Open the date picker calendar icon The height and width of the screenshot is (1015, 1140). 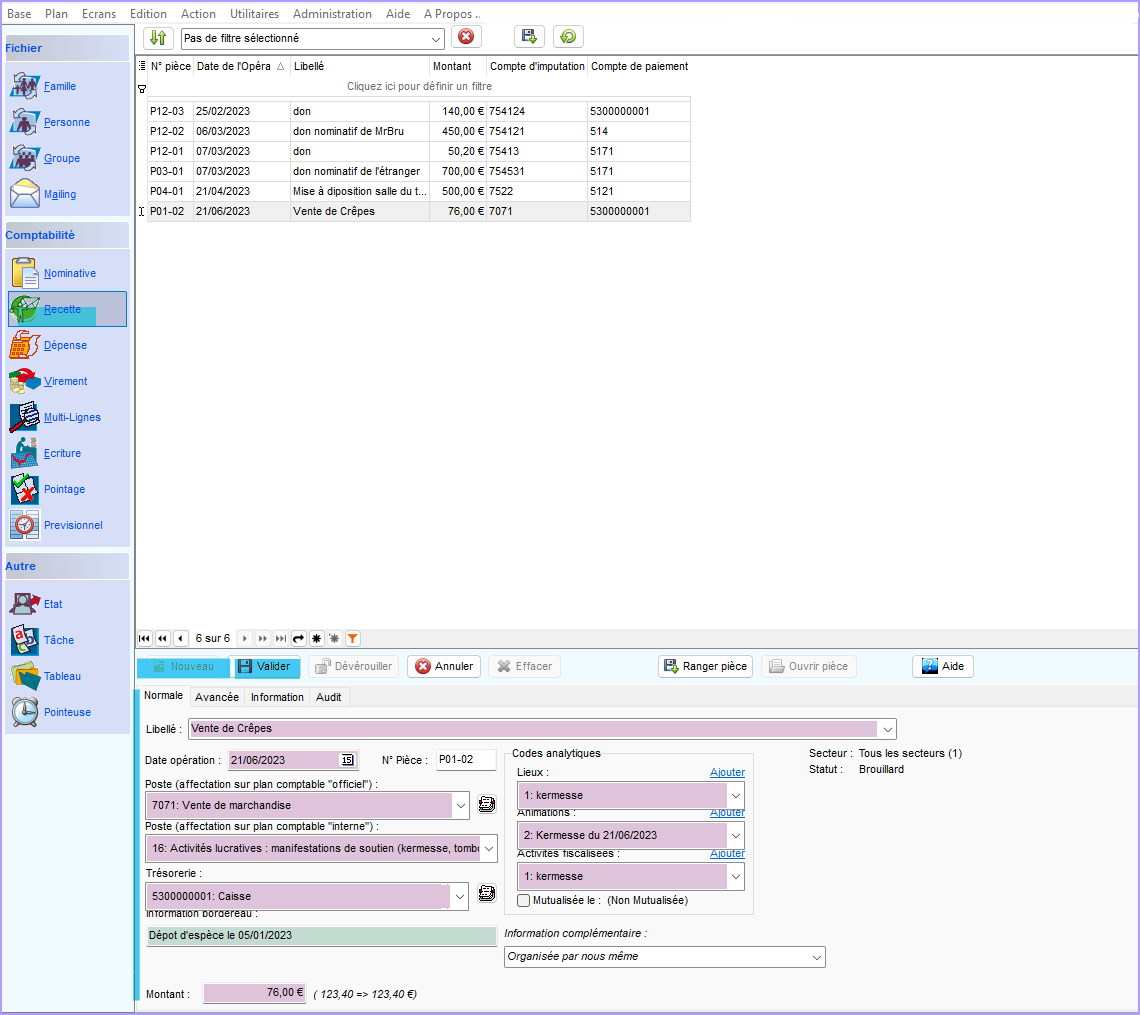347,760
